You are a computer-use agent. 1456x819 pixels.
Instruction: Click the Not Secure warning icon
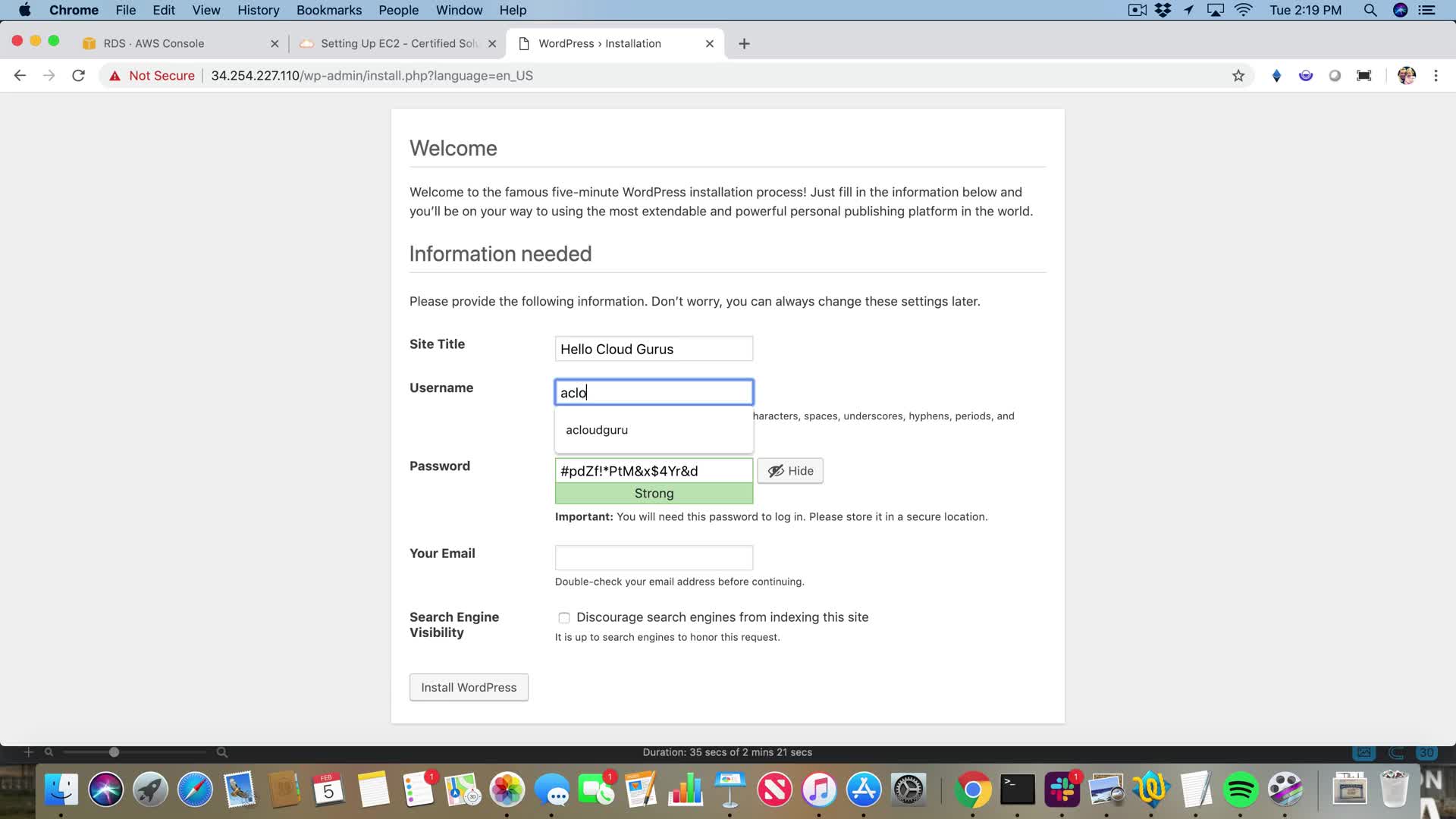coord(115,76)
